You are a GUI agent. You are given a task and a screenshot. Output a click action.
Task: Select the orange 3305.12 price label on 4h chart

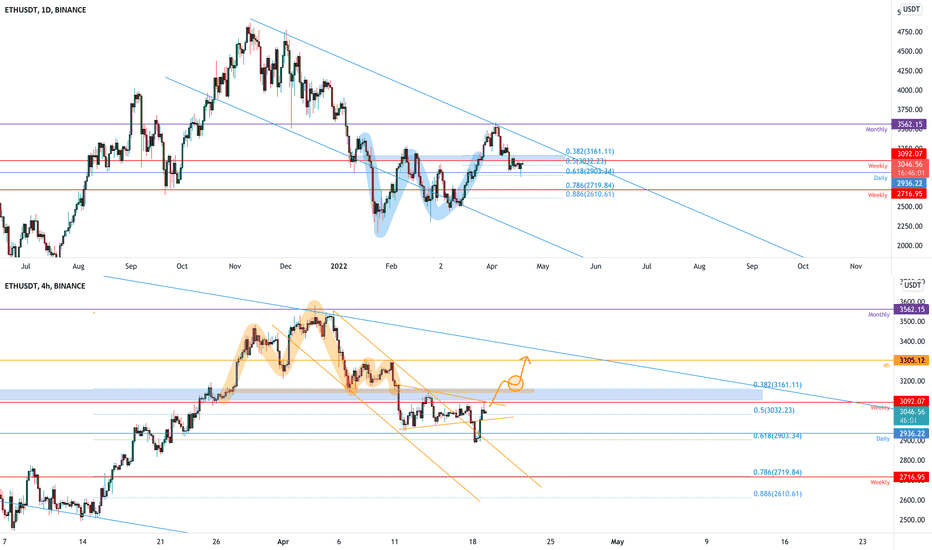pyautogui.click(x=911, y=360)
